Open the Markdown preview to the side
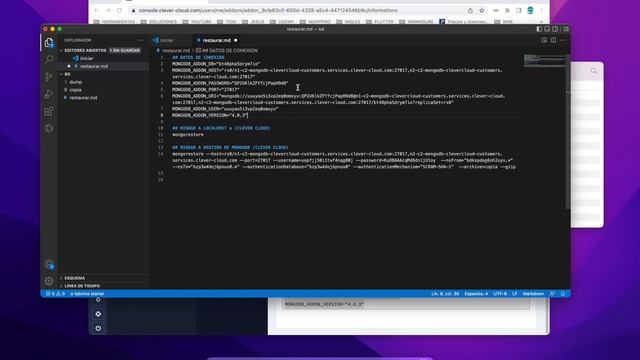The height and width of the screenshot is (360, 640). coord(544,40)
